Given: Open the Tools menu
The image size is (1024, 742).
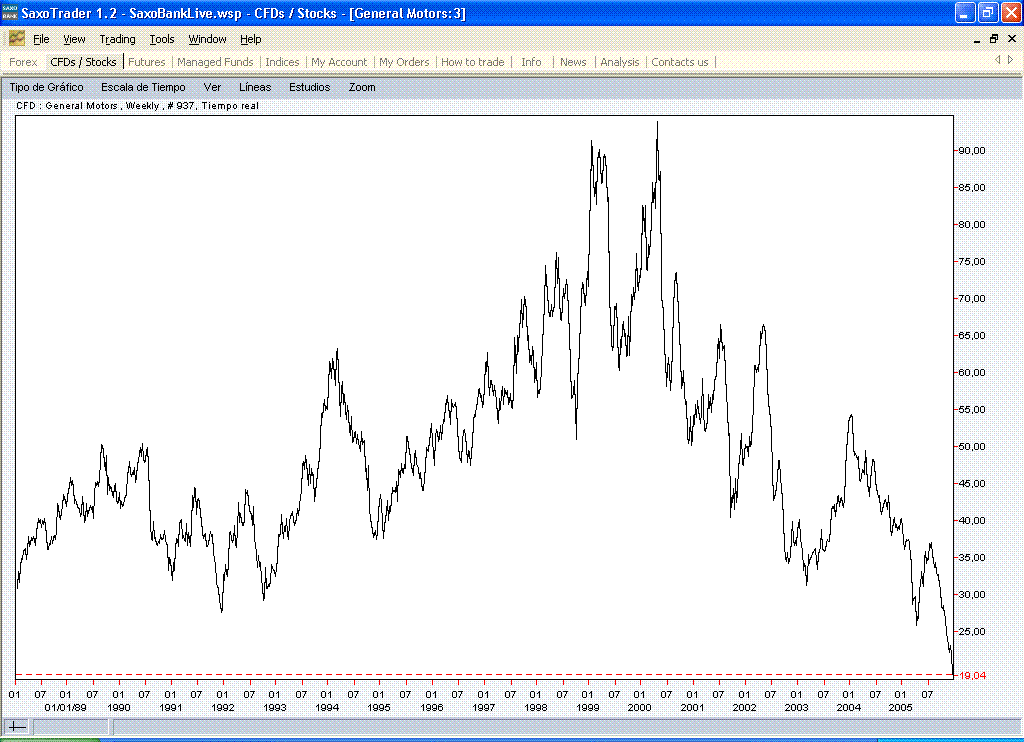Looking at the screenshot, I should [162, 39].
